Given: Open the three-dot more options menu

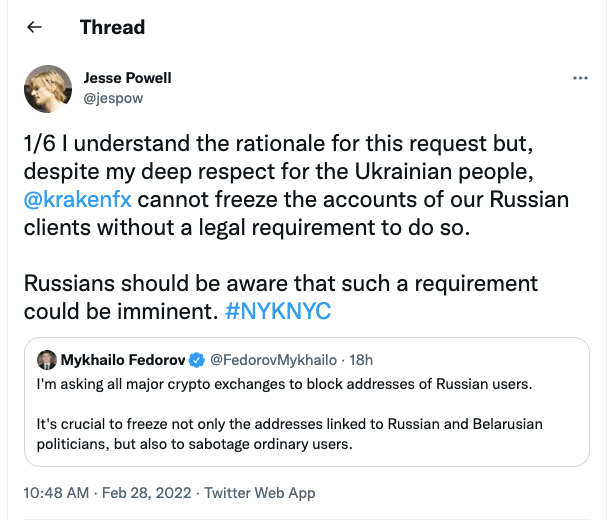Looking at the screenshot, I should tap(579, 77).
